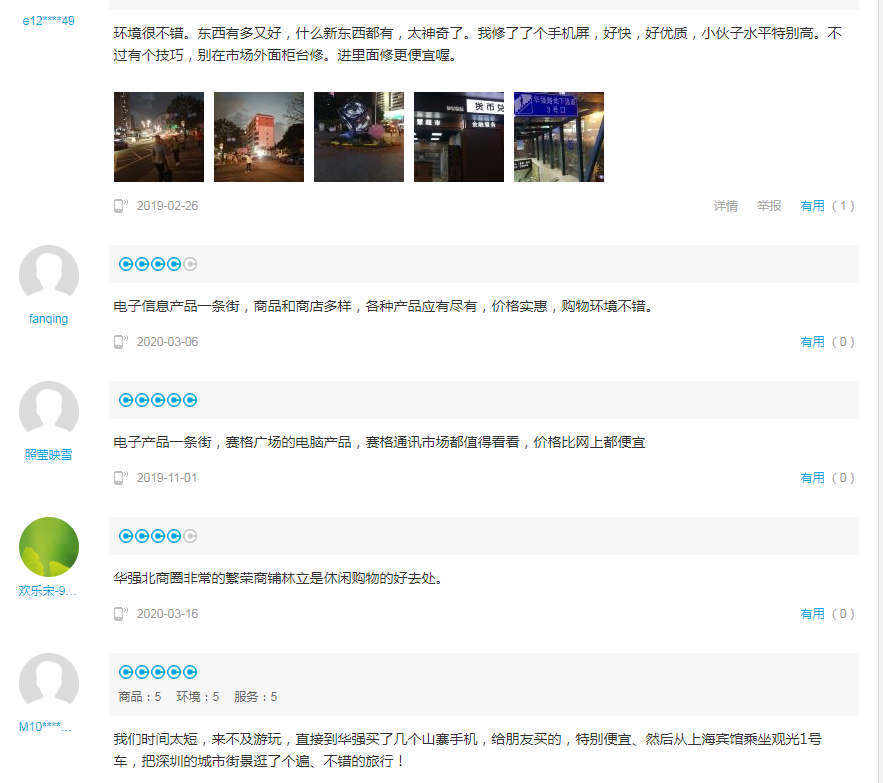View the 货币兑 sign photo thumbnail

click(x=459, y=137)
